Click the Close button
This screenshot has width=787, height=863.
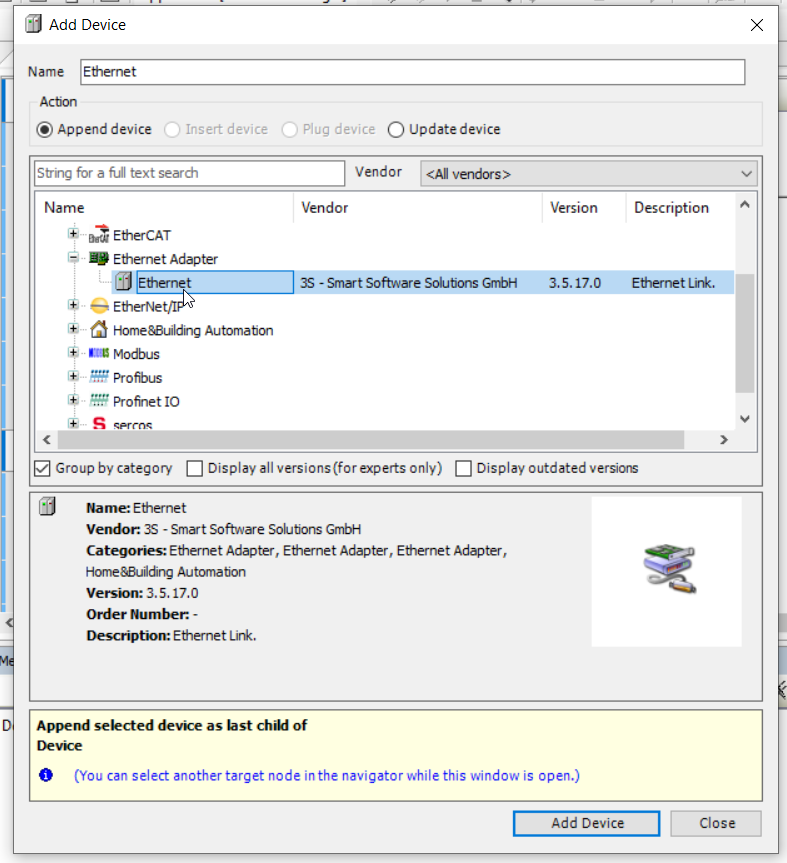(717, 823)
